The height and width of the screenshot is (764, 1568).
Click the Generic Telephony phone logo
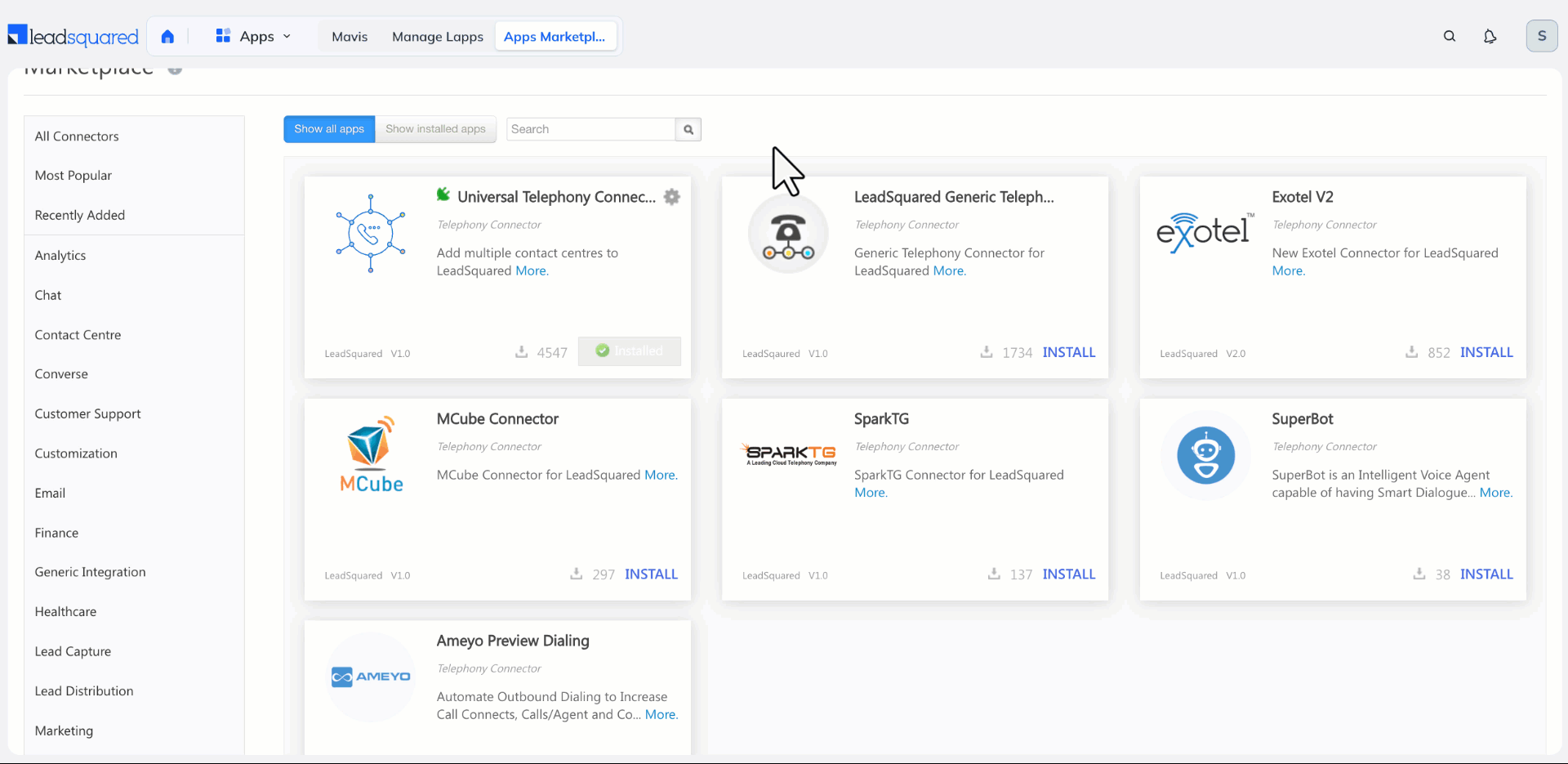(x=788, y=233)
